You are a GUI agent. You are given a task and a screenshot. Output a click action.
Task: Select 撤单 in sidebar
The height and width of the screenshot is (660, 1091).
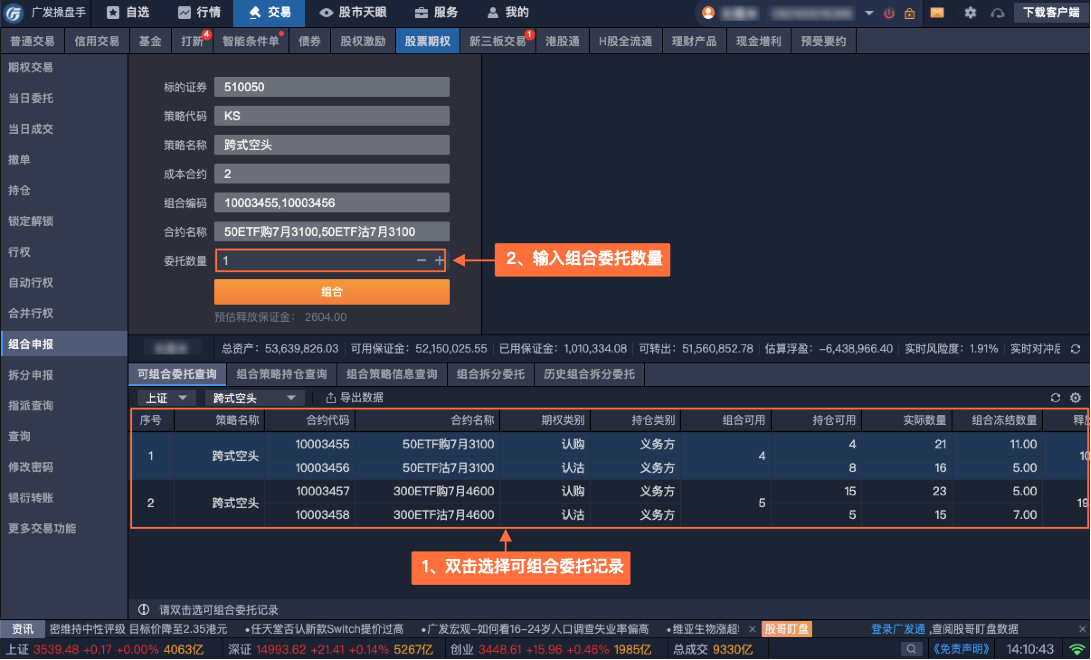[63, 159]
